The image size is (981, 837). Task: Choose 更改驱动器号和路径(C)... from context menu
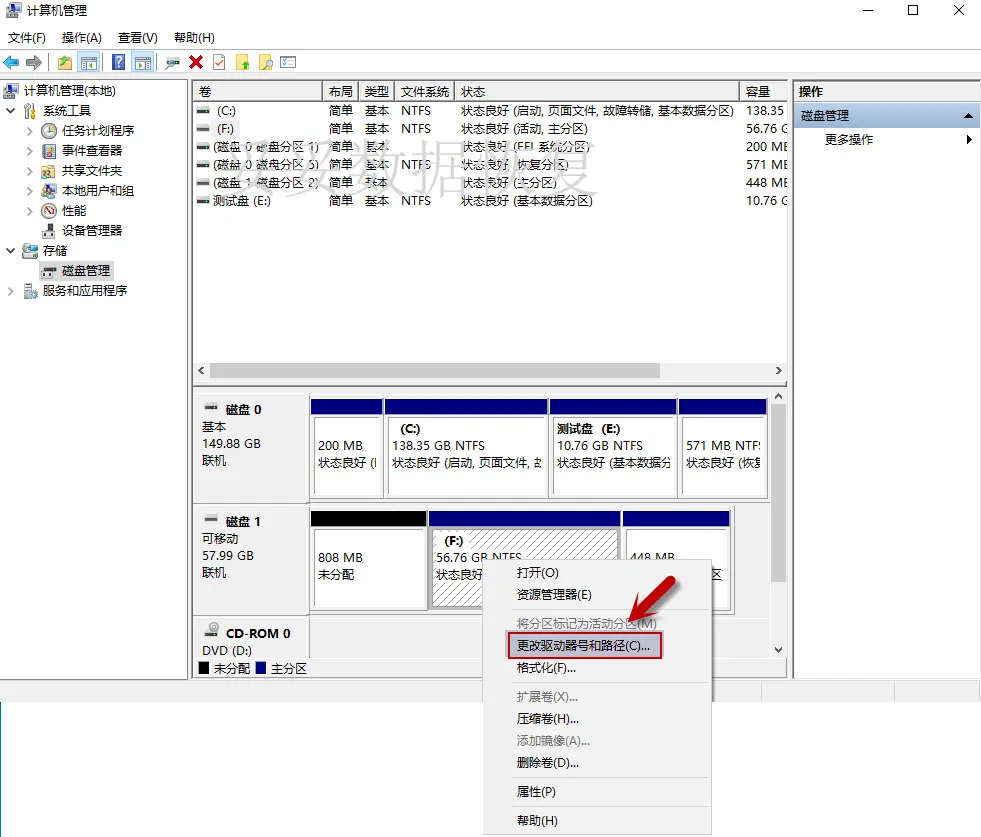tap(583, 646)
